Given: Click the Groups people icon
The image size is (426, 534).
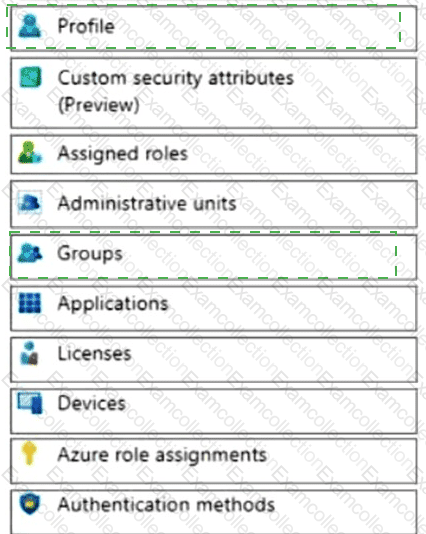Looking at the screenshot, I should point(30,253).
